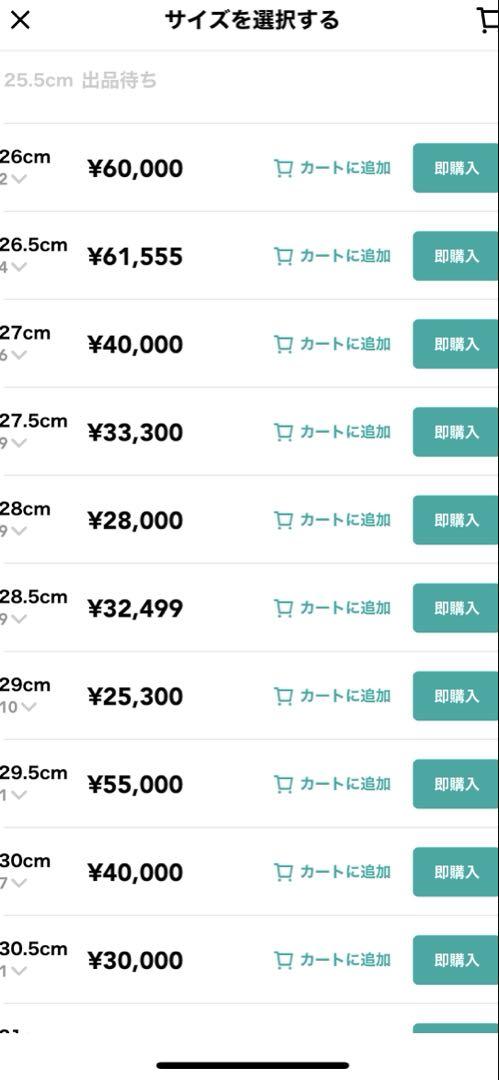Screen dimensions: 499x1080
Task: Buy the 30cm ¥40,000 size instantly
Action: [x=456, y=872]
